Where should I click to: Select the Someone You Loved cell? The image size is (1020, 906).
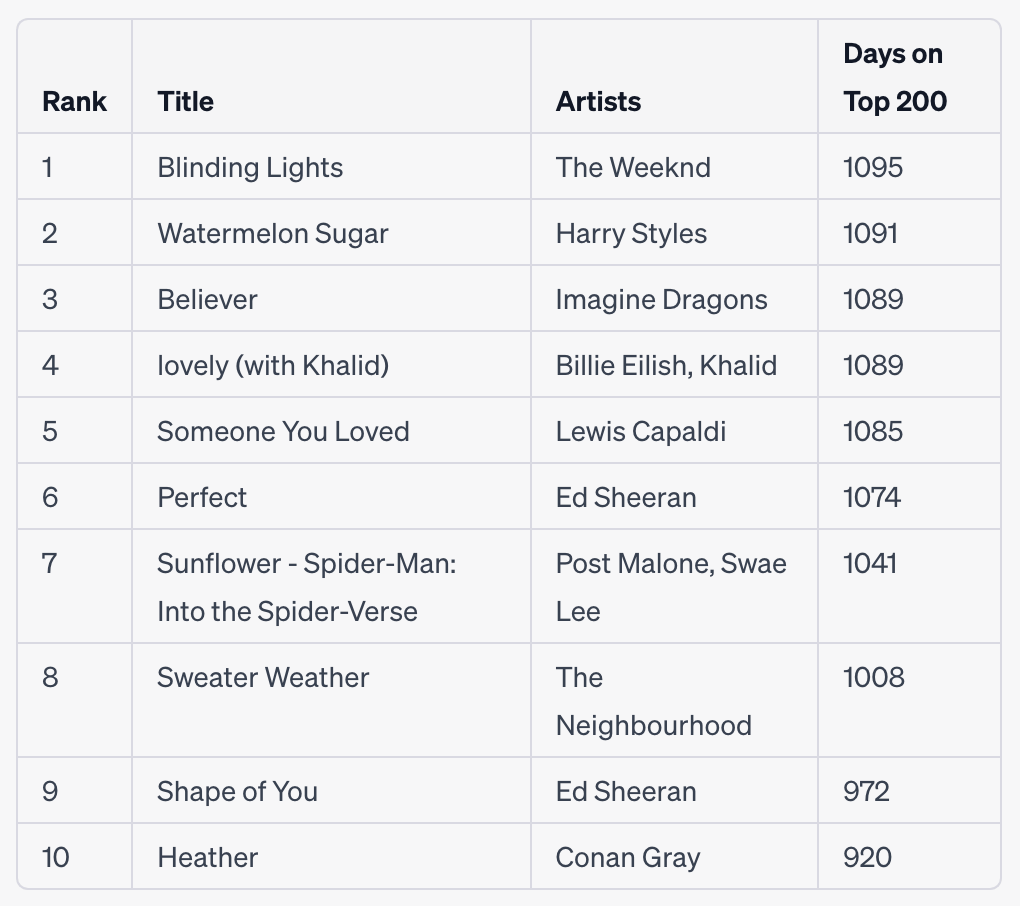coord(283,431)
